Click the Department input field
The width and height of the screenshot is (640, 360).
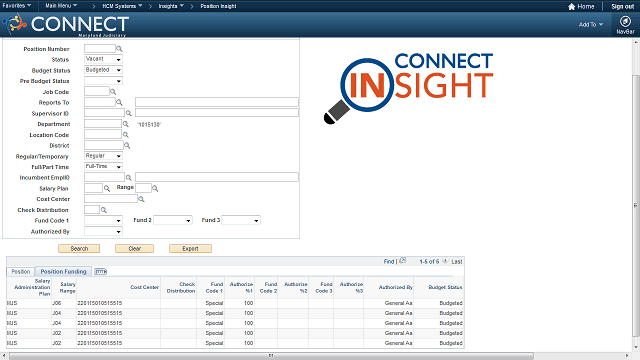pos(103,124)
